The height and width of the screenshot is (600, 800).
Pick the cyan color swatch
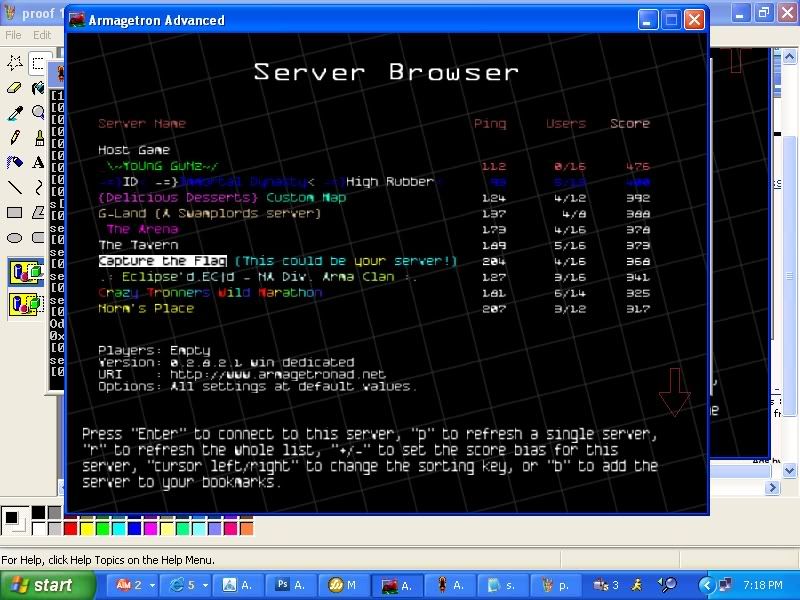(119, 529)
